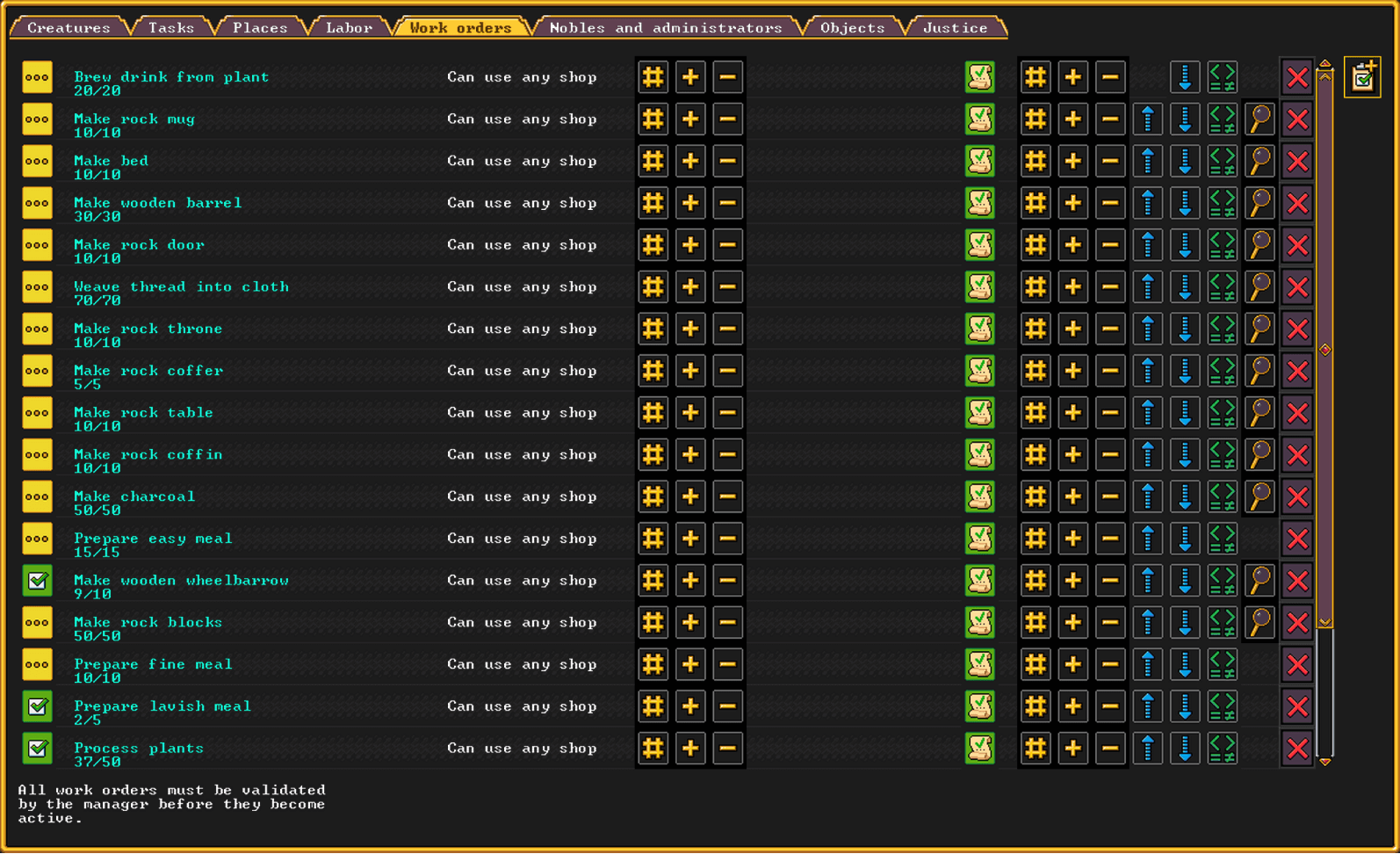Click yellow status box of Brew drink order
Screen dimensions: 1400x854
(x=37, y=77)
